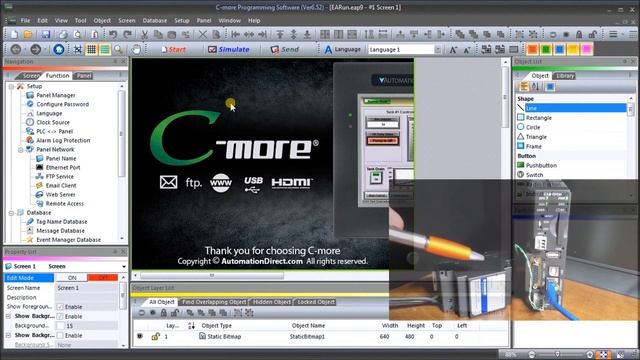640x360 pixels.
Task: Collapse the second Show Background property group
Action: [x=9, y=336]
